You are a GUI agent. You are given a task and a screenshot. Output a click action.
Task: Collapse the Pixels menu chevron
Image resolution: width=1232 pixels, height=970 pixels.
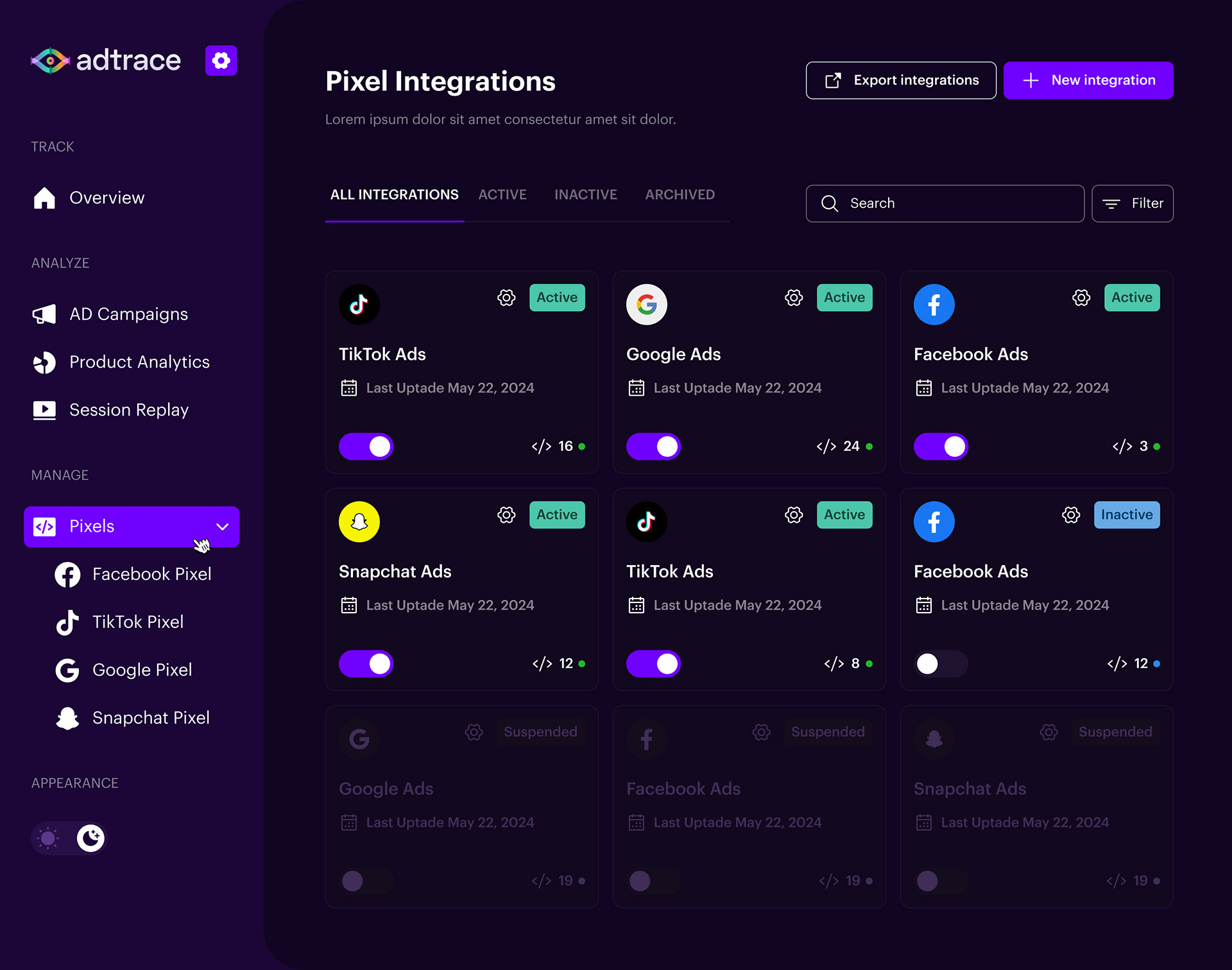[x=222, y=527]
